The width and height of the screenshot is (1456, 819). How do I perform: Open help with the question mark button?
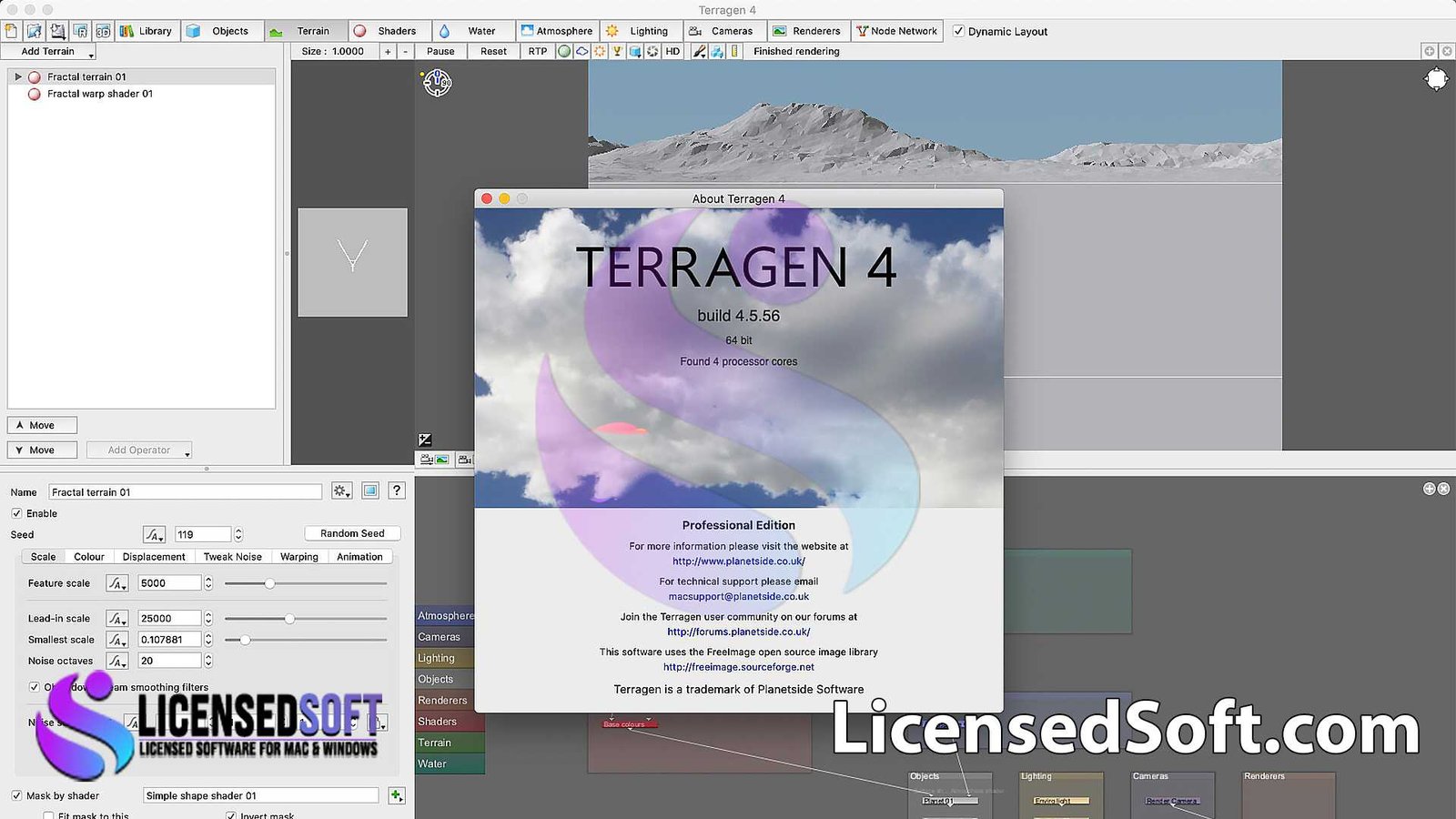pos(397,490)
